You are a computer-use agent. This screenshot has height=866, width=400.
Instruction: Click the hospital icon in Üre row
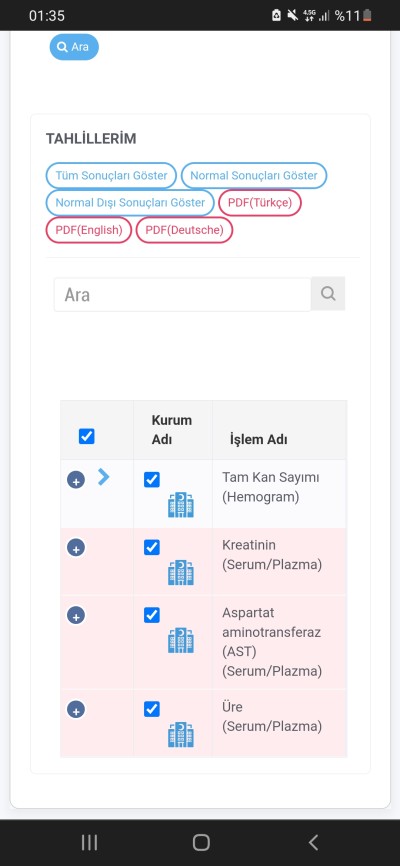181,735
